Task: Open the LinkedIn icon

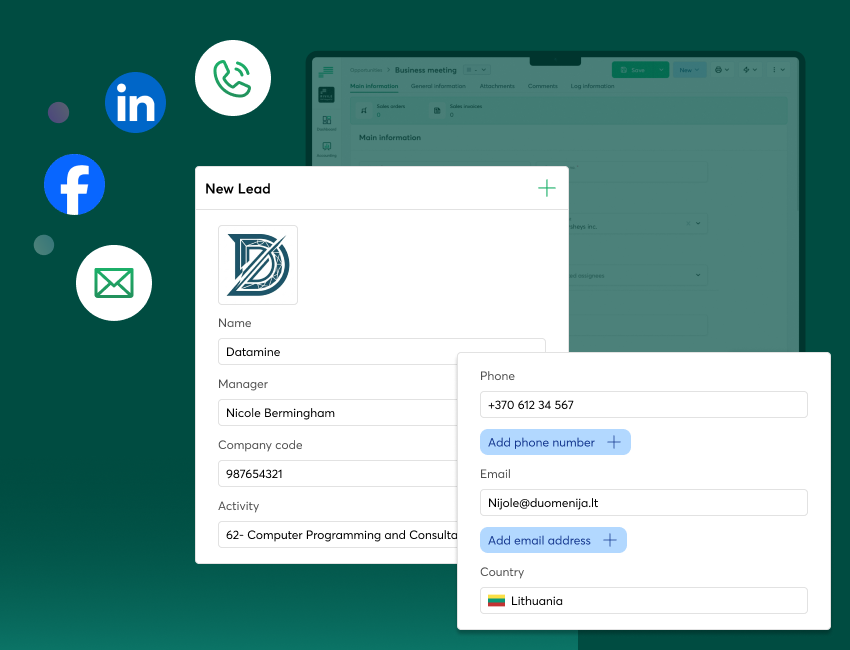Action: [135, 102]
